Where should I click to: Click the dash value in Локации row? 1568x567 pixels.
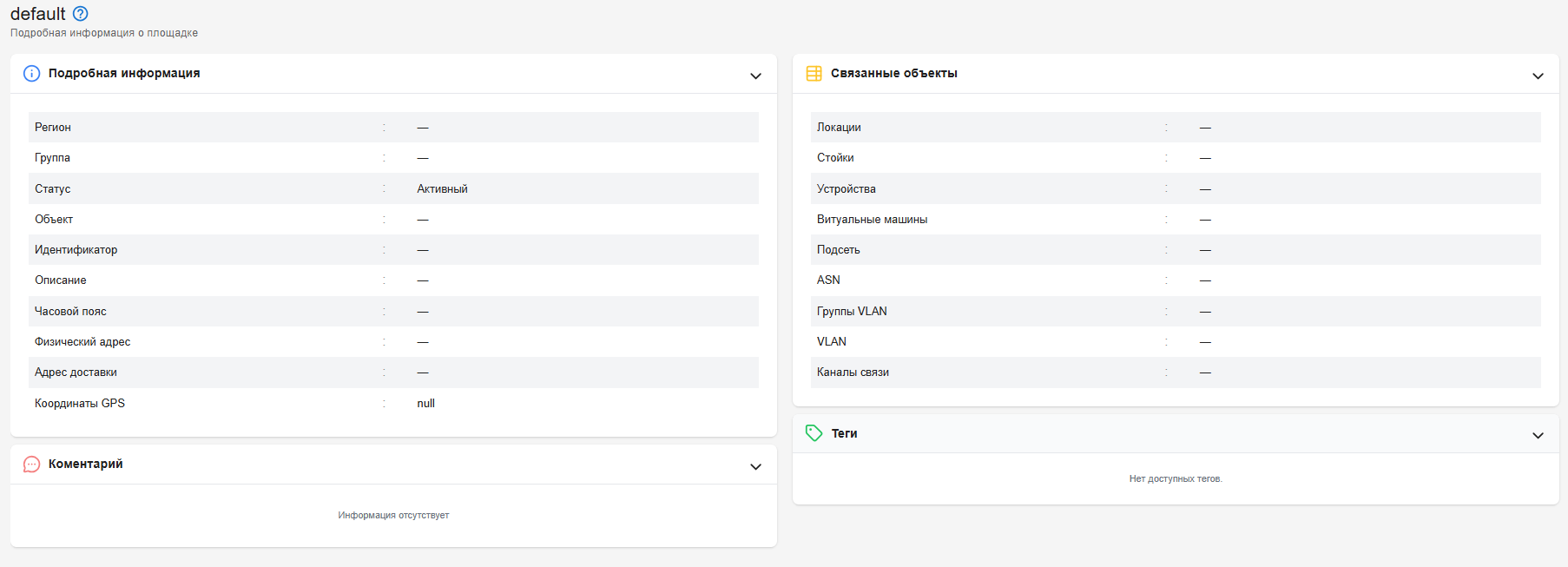click(x=1205, y=128)
